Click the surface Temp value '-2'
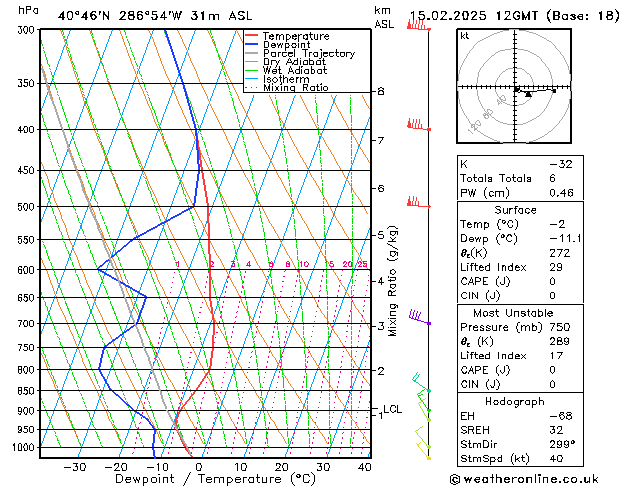This screenshot has width=629, height=486. click(x=557, y=224)
